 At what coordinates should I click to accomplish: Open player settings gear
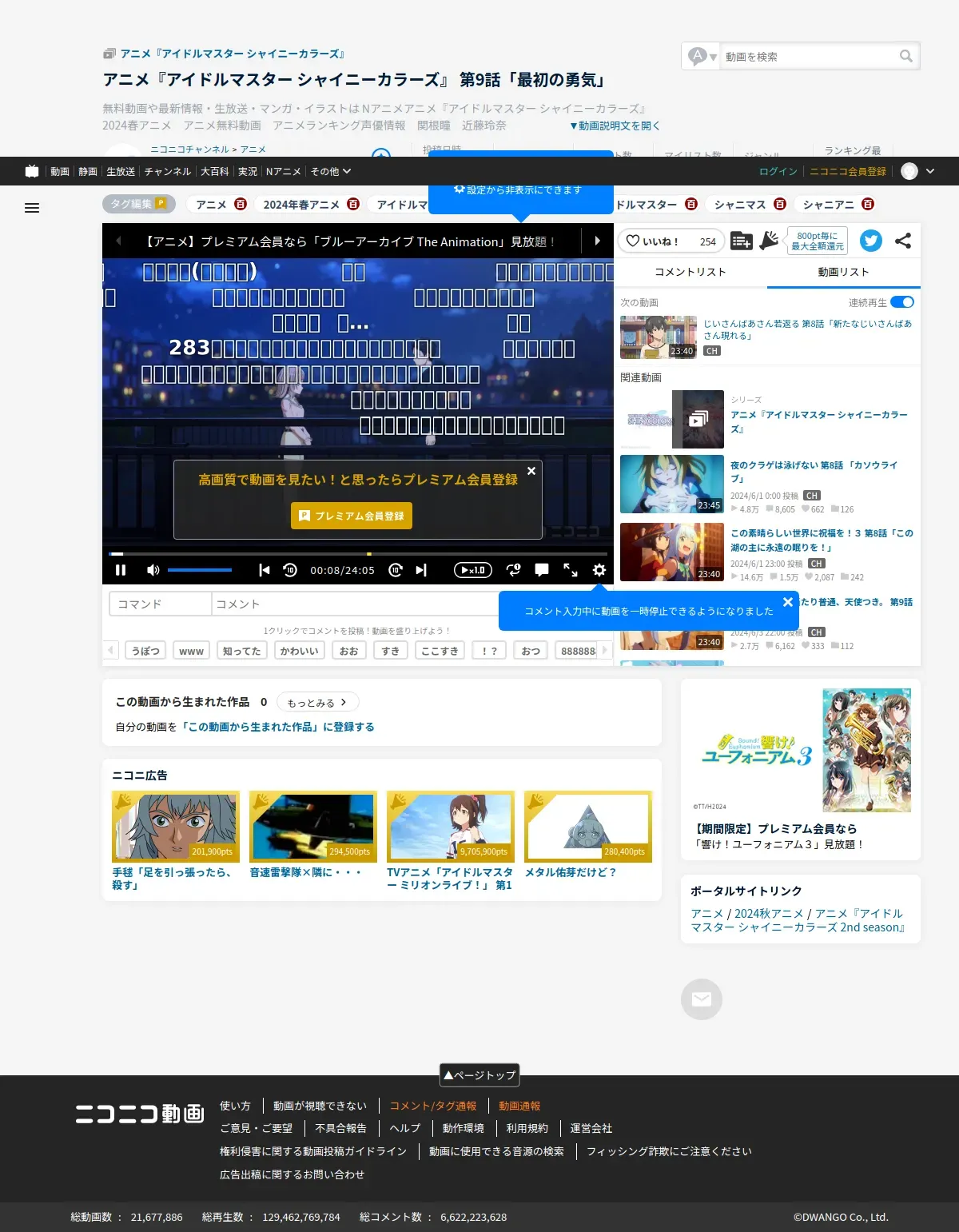599,570
